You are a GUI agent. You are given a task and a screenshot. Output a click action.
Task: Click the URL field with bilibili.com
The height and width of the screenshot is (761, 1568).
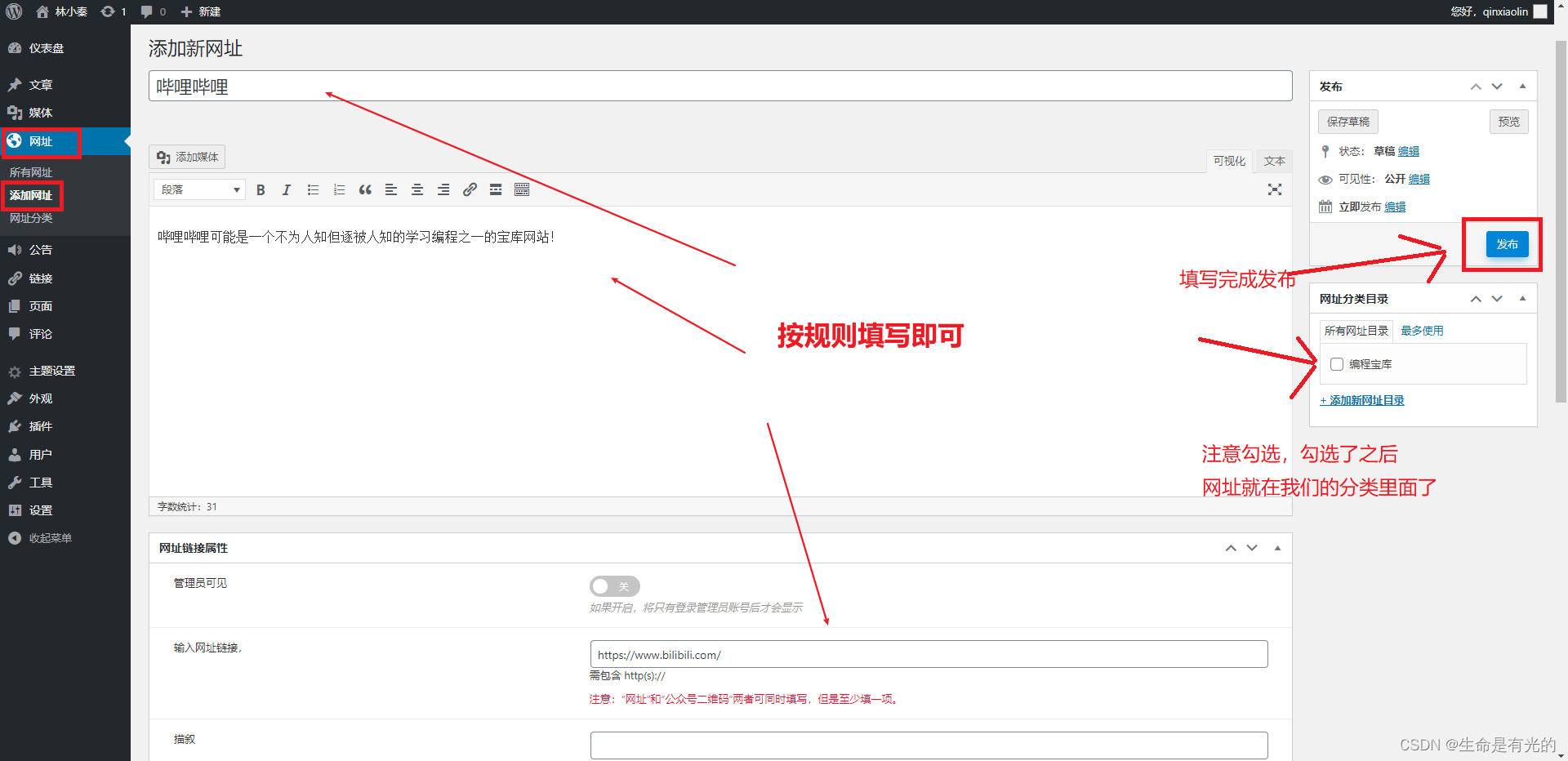[x=929, y=655]
